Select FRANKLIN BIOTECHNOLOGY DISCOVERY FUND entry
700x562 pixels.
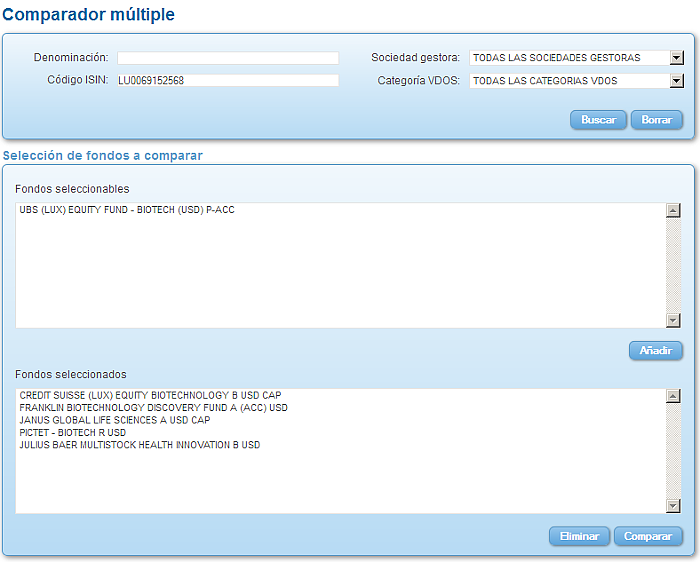(x=154, y=408)
